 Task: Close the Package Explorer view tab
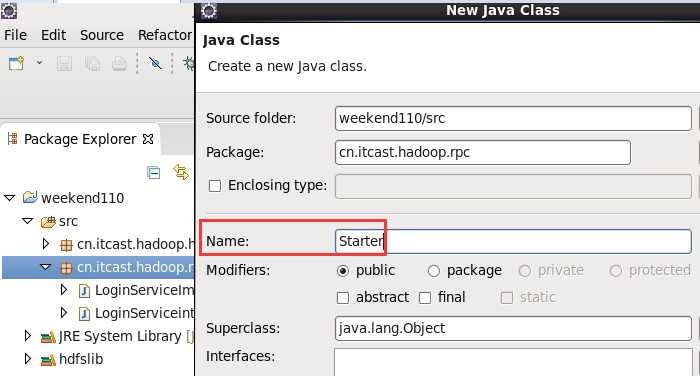(148, 139)
